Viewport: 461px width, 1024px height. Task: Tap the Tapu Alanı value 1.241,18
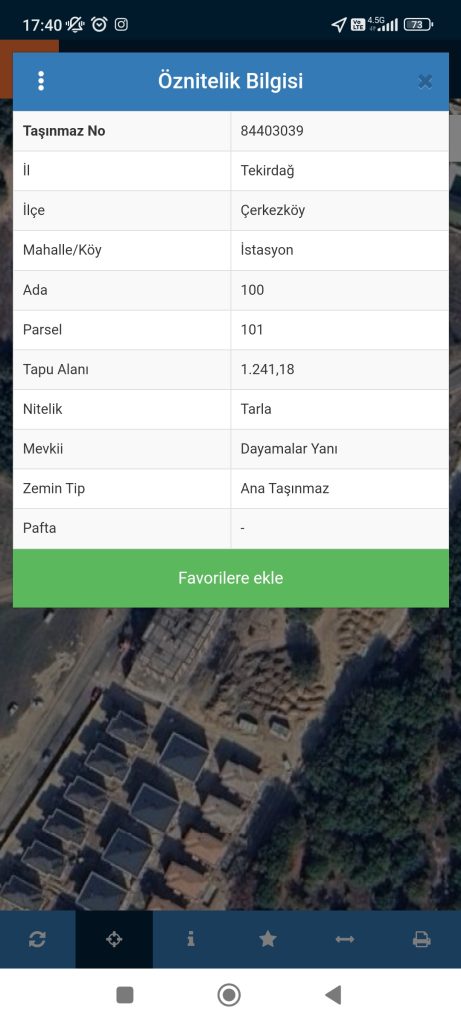click(267, 370)
